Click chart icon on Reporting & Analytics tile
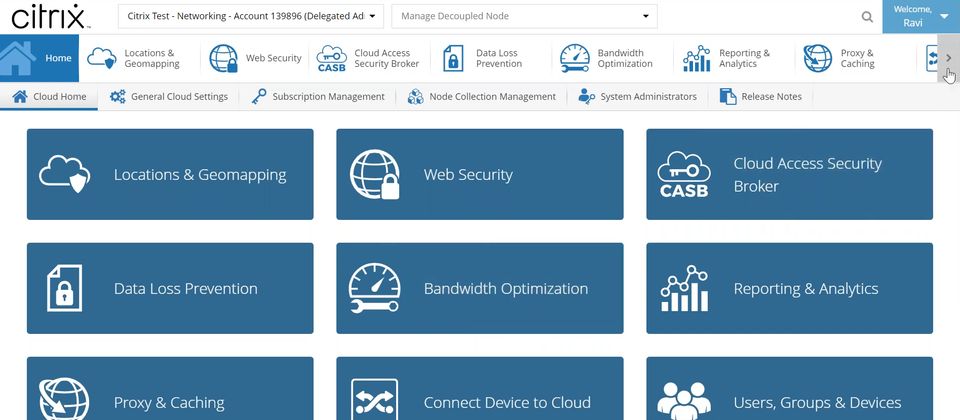Viewport: 960px width, 420px height. click(x=684, y=288)
